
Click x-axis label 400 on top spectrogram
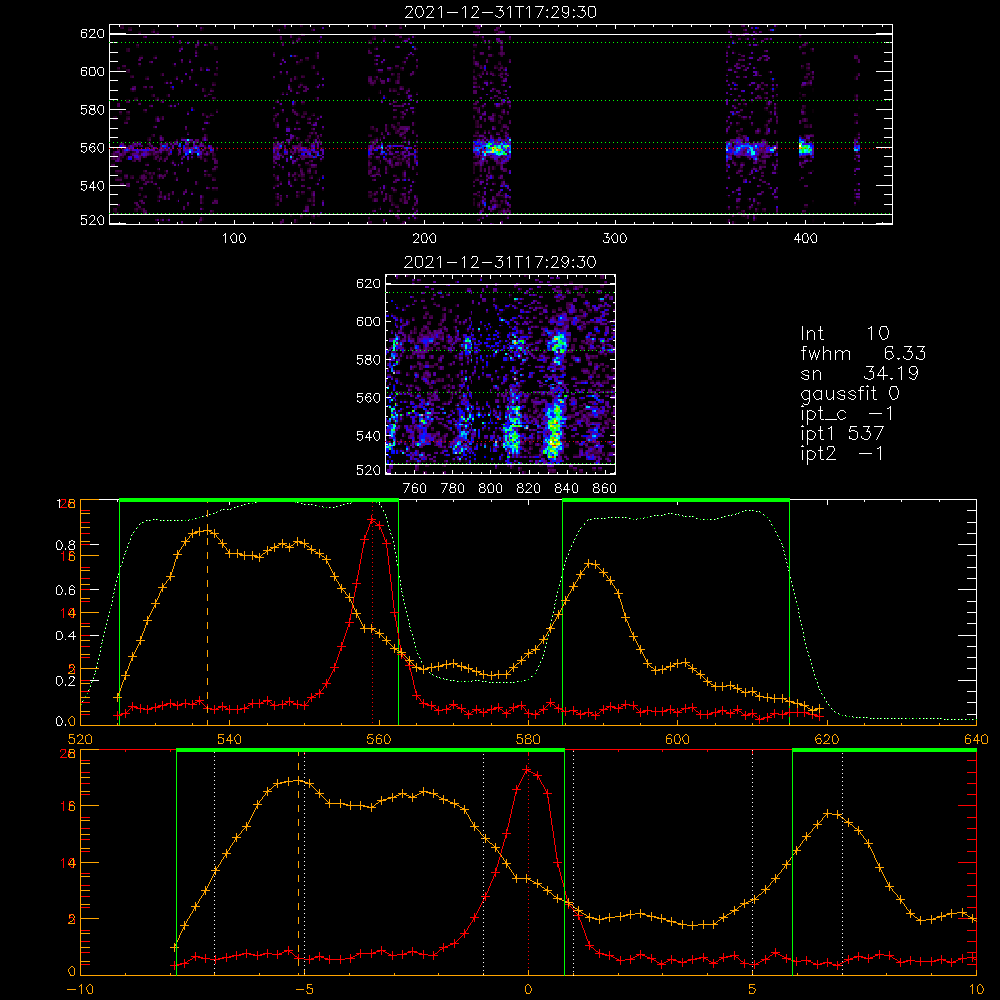pos(805,239)
